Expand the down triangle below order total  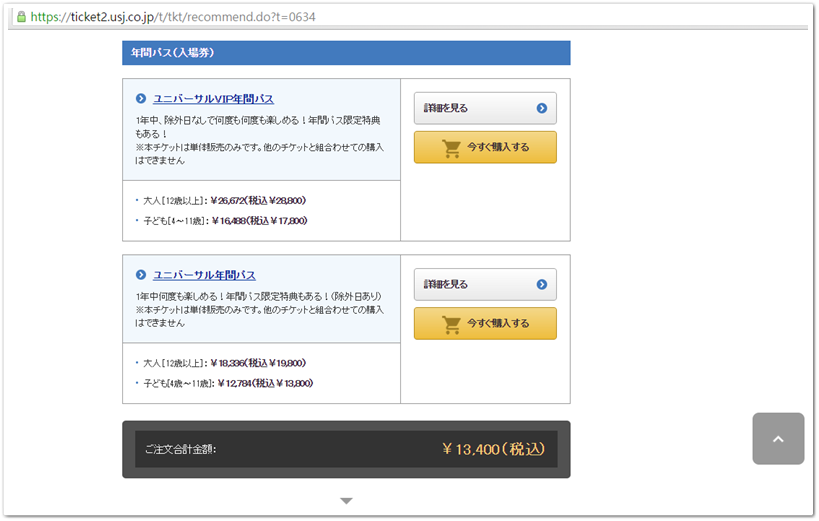point(346,501)
